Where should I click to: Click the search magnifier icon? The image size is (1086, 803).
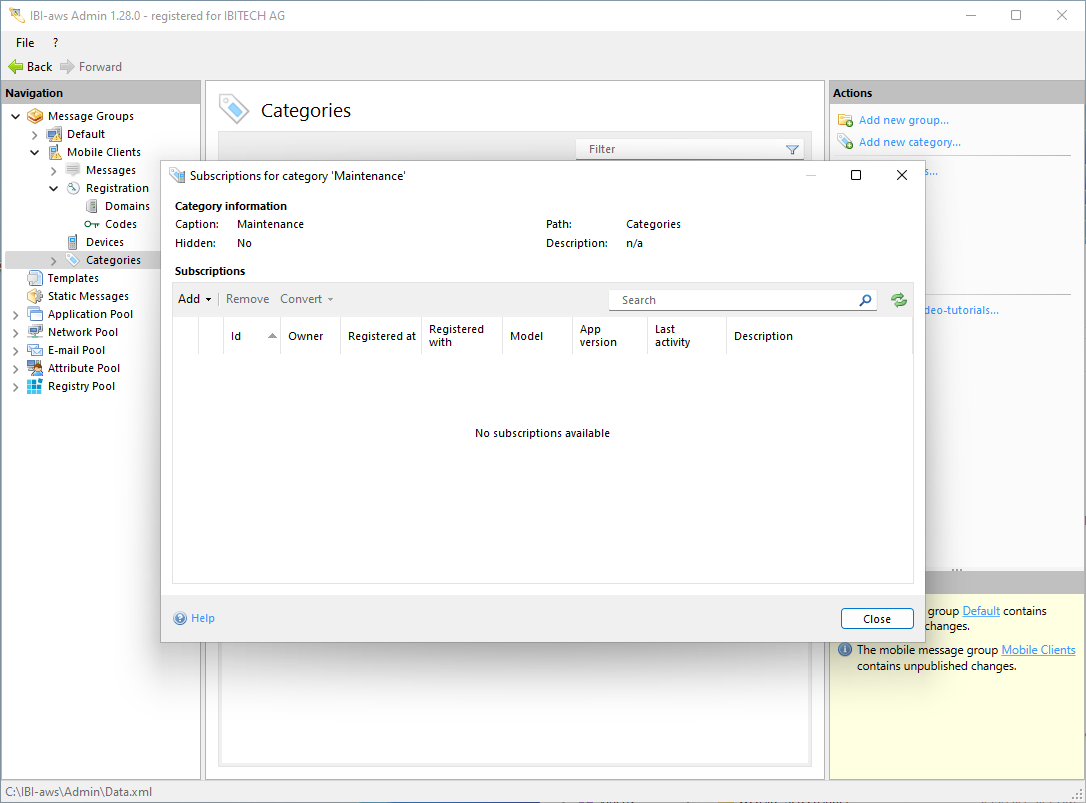[865, 300]
